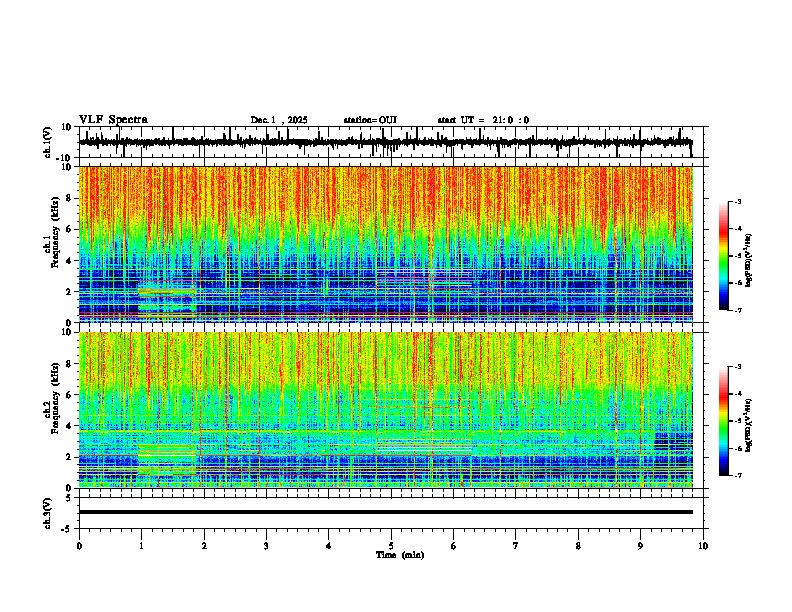Click the "Time (min)" axis label
This screenshot has width=792, height=612.
(400, 555)
